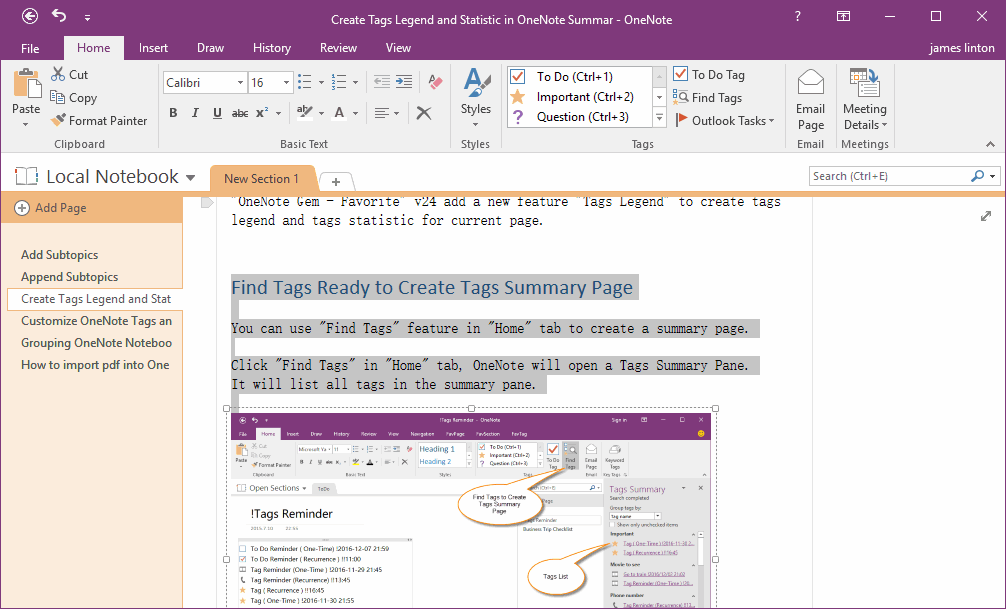Open Meeting Details menu
The image size is (1006, 609).
[x=865, y=99]
